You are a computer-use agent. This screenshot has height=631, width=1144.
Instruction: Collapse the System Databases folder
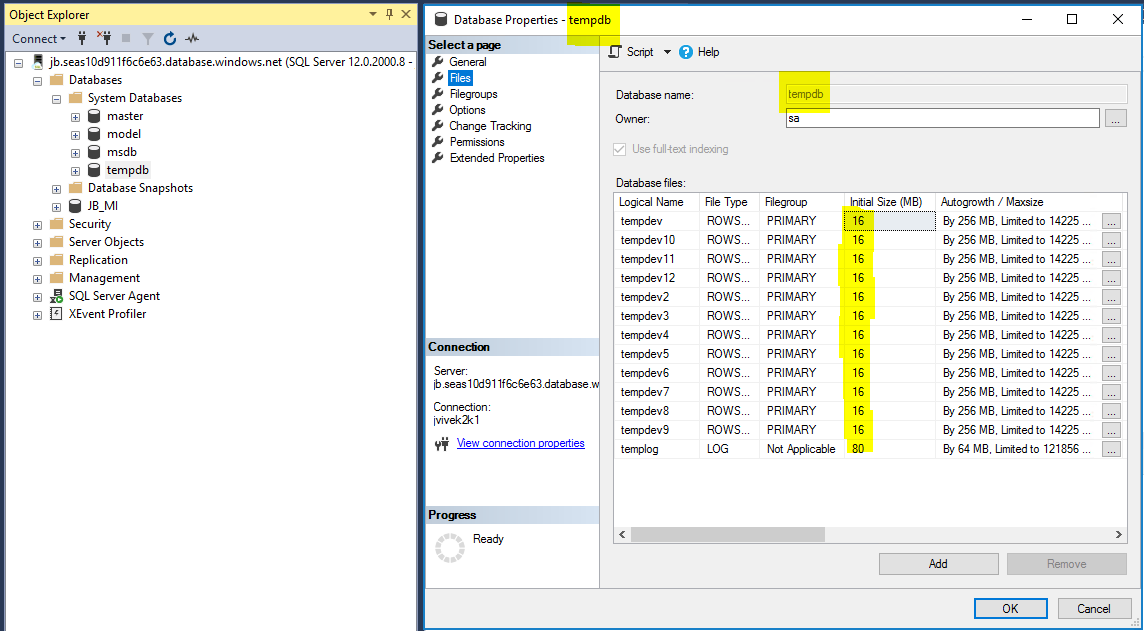click(x=56, y=98)
